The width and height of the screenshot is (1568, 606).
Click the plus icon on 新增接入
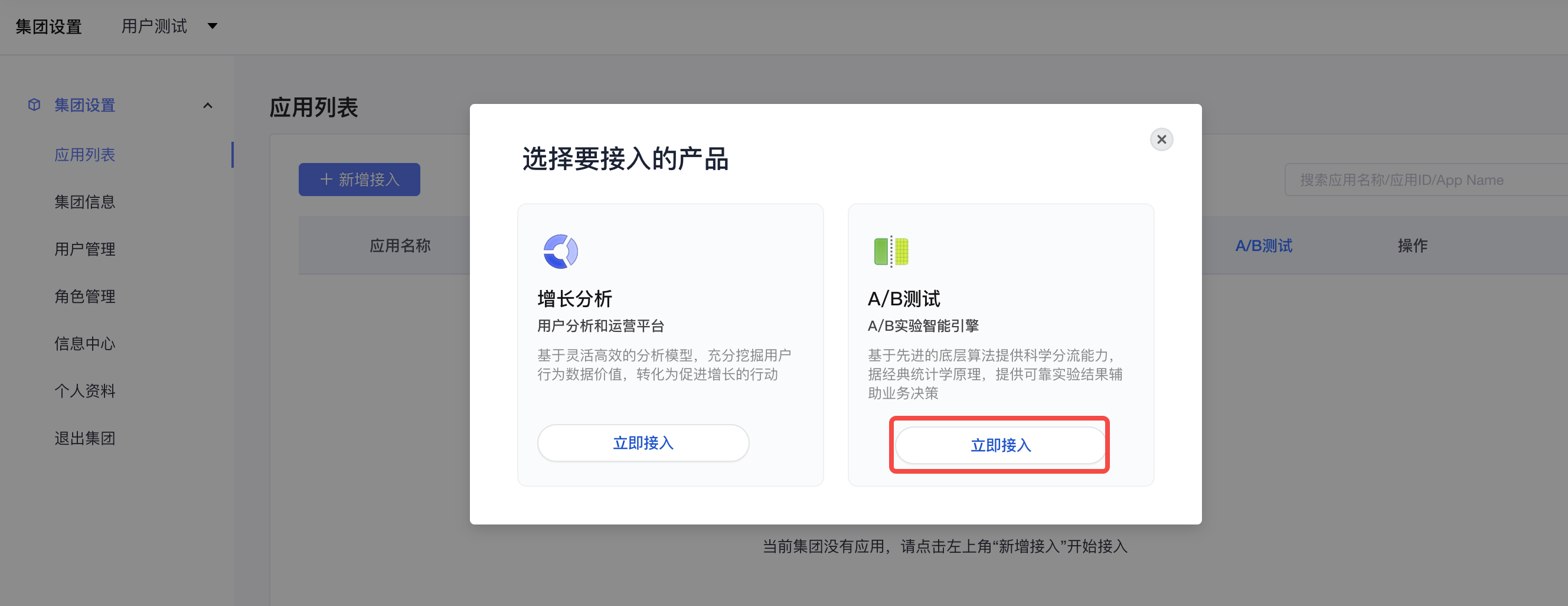(326, 179)
